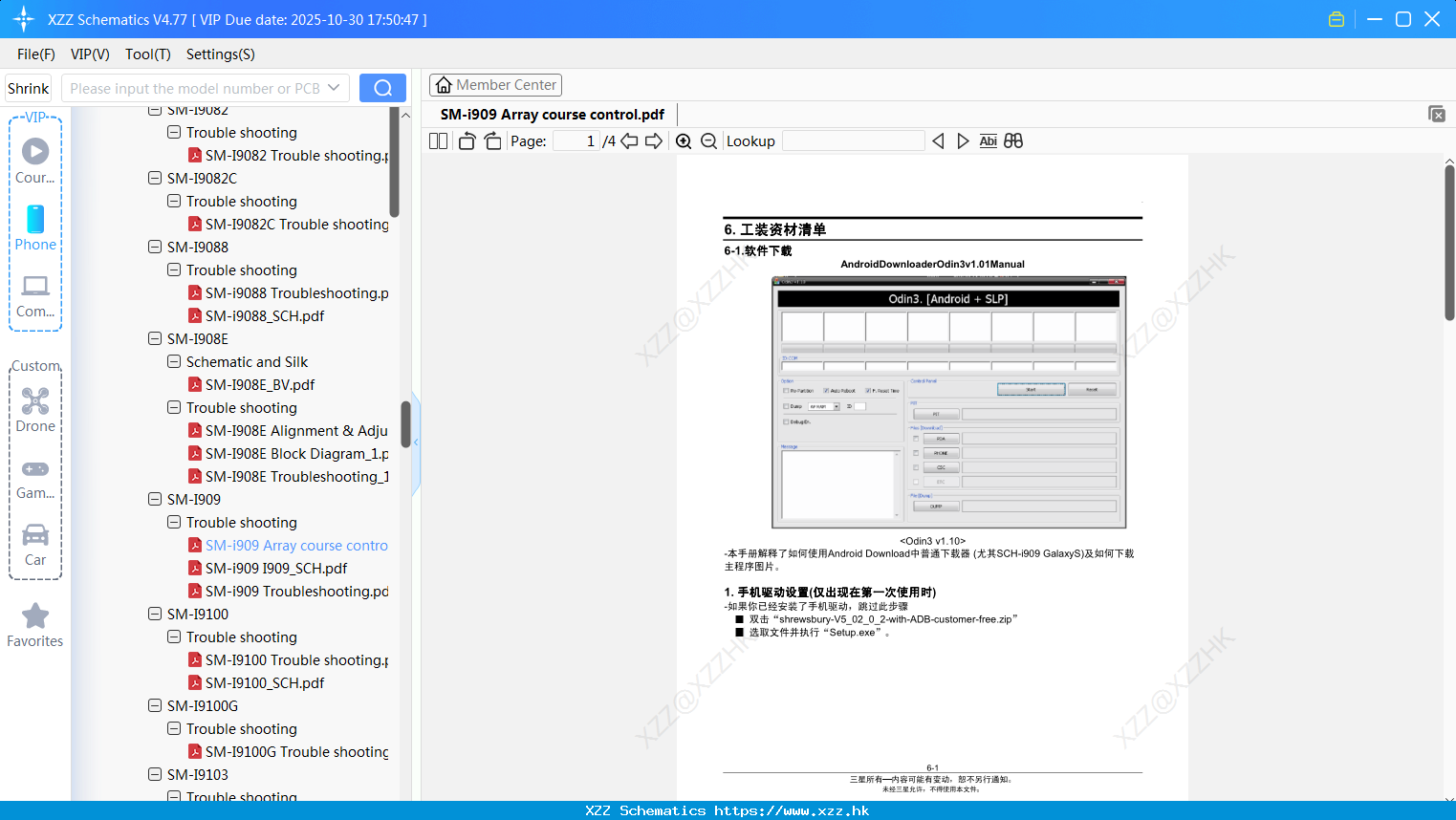
Task: Open the Settings(S) menu
Action: coord(221,54)
